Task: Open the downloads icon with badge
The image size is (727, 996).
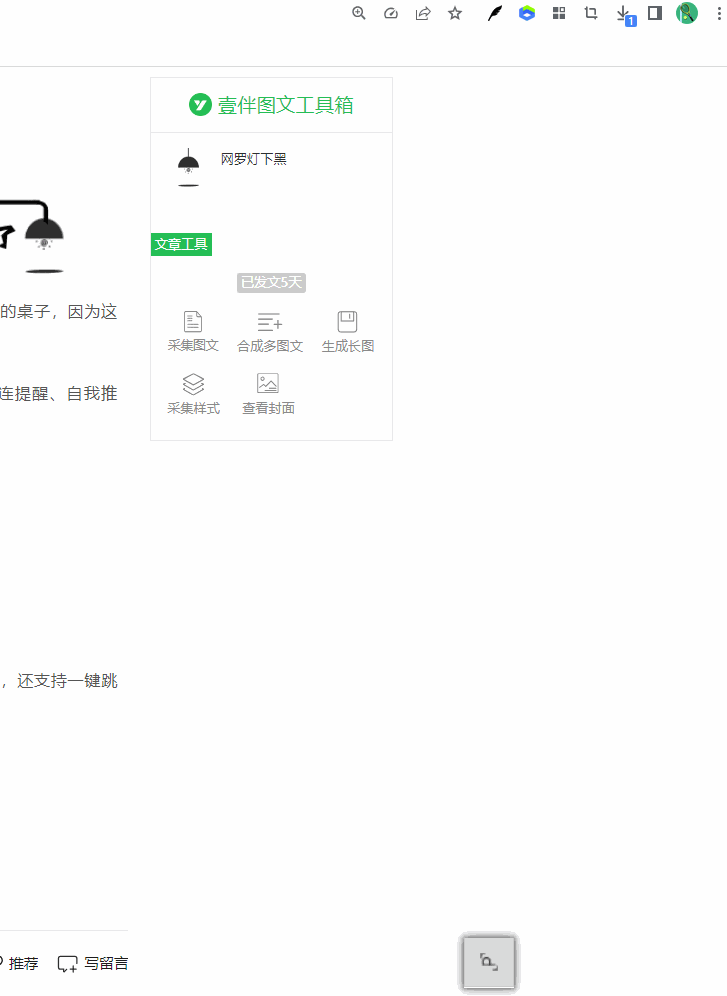Action: coord(625,15)
